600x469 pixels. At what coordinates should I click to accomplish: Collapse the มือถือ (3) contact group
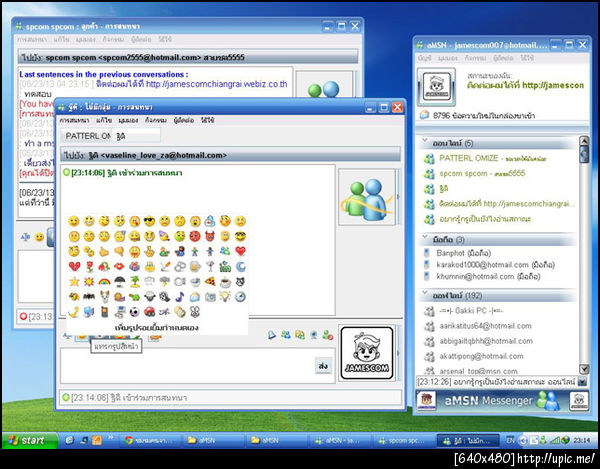click(425, 238)
